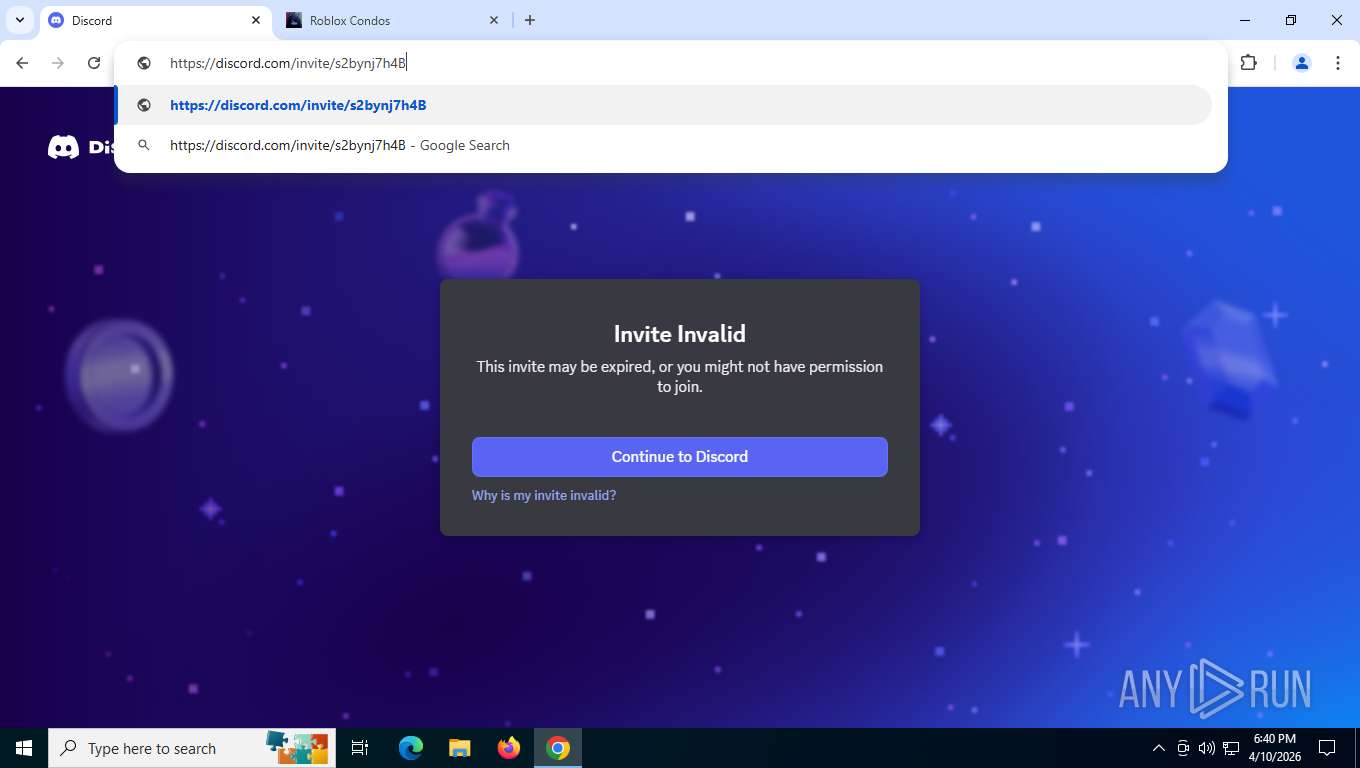Click the Meet Now camera tray icon
Image resolution: width=1360 pixels, height=768 pixels.
(1183, 748)
